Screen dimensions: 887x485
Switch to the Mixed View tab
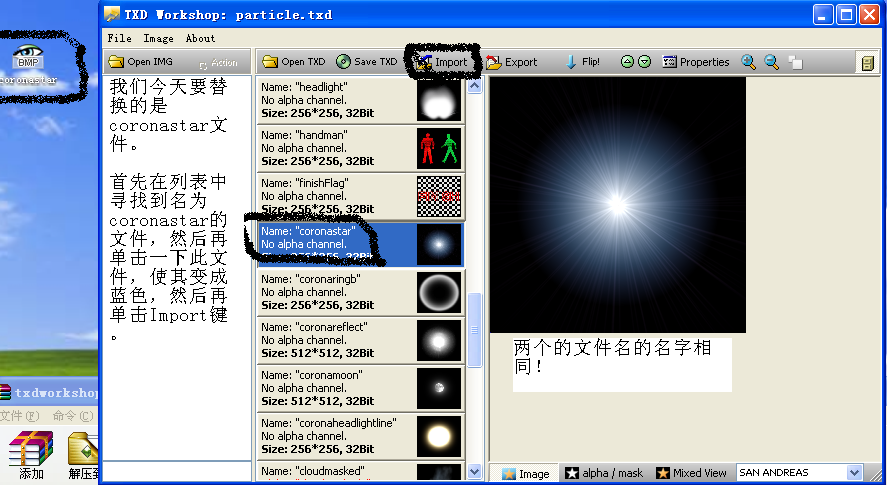coord(691,473)
